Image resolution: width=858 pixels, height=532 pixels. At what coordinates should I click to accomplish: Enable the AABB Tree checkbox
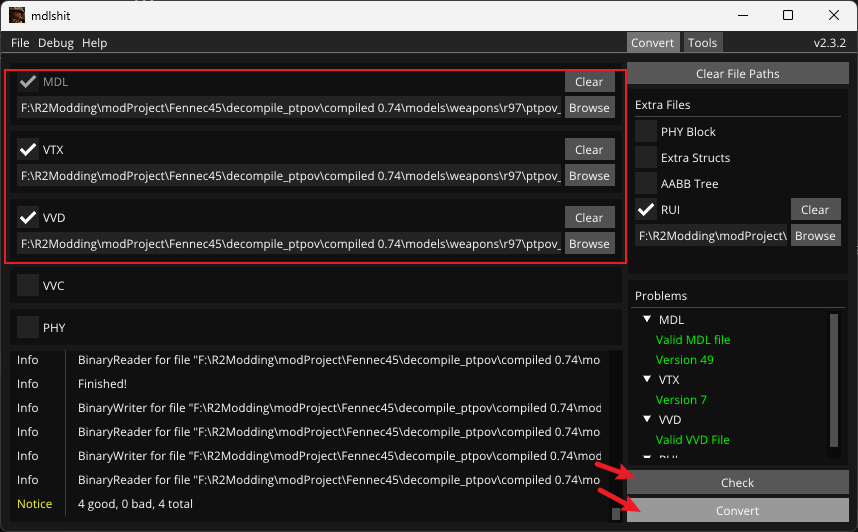(646, 184)
